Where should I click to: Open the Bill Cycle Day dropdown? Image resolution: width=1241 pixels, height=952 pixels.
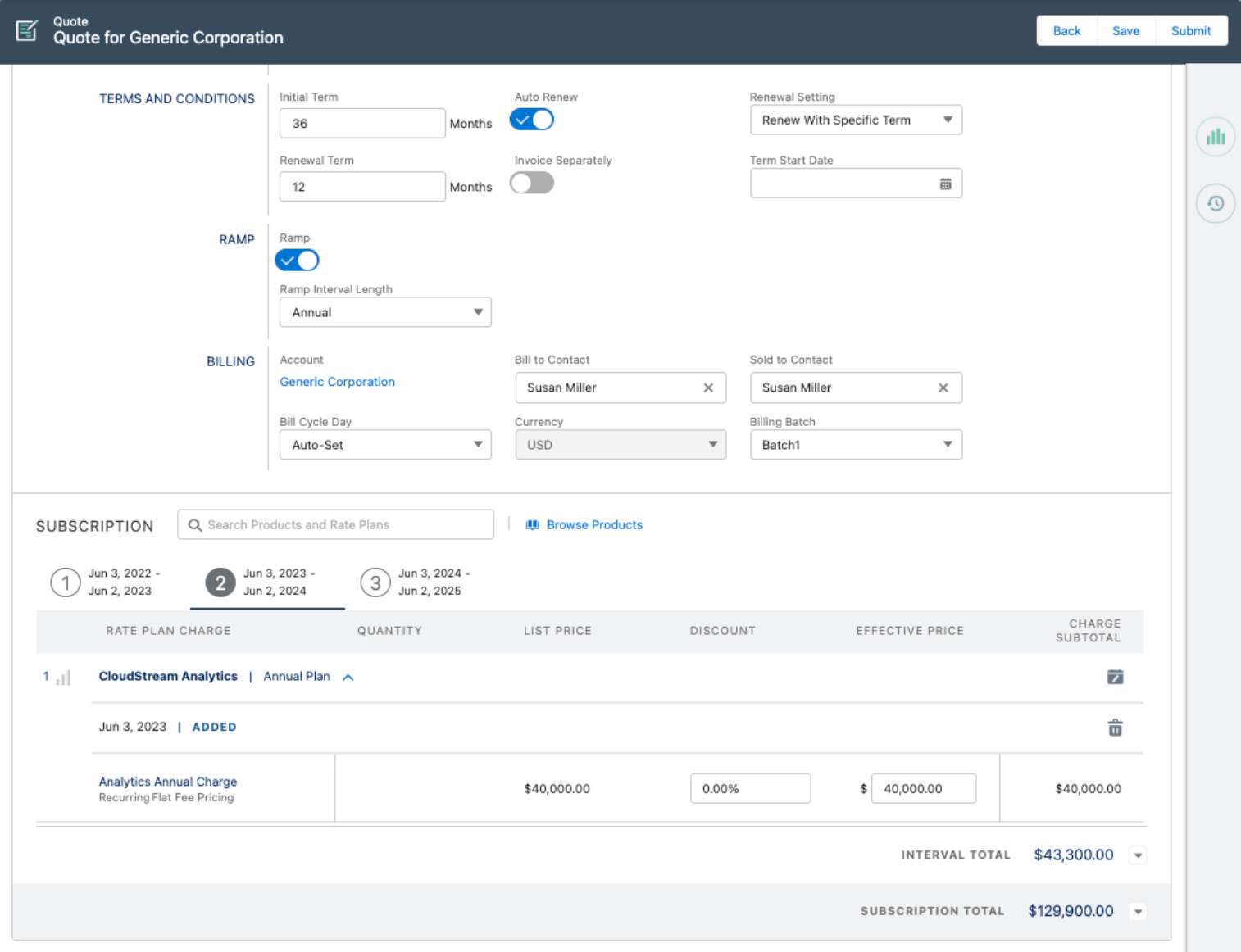coord(385,445)
